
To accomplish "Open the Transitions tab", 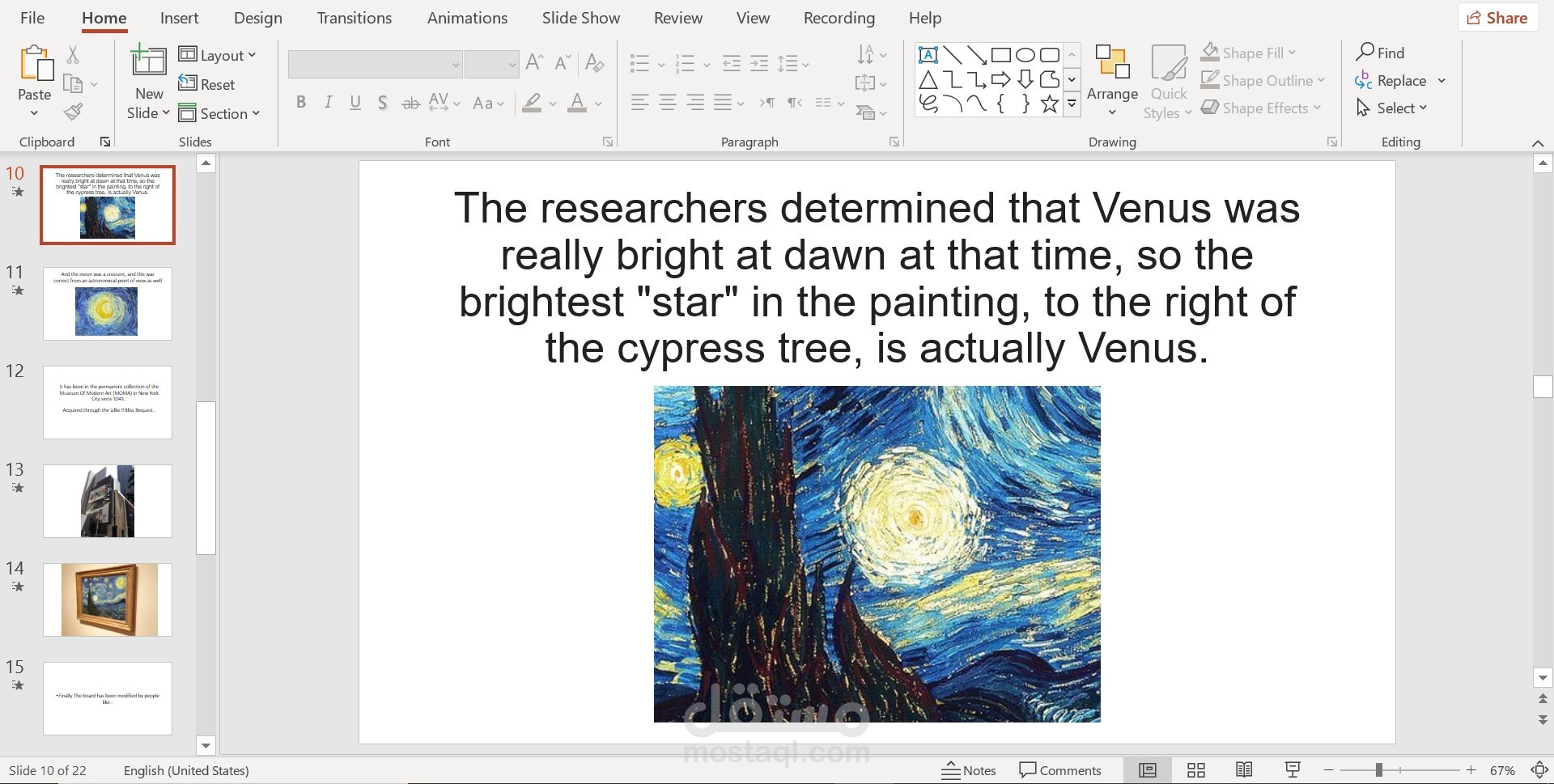I will [355, 18].
